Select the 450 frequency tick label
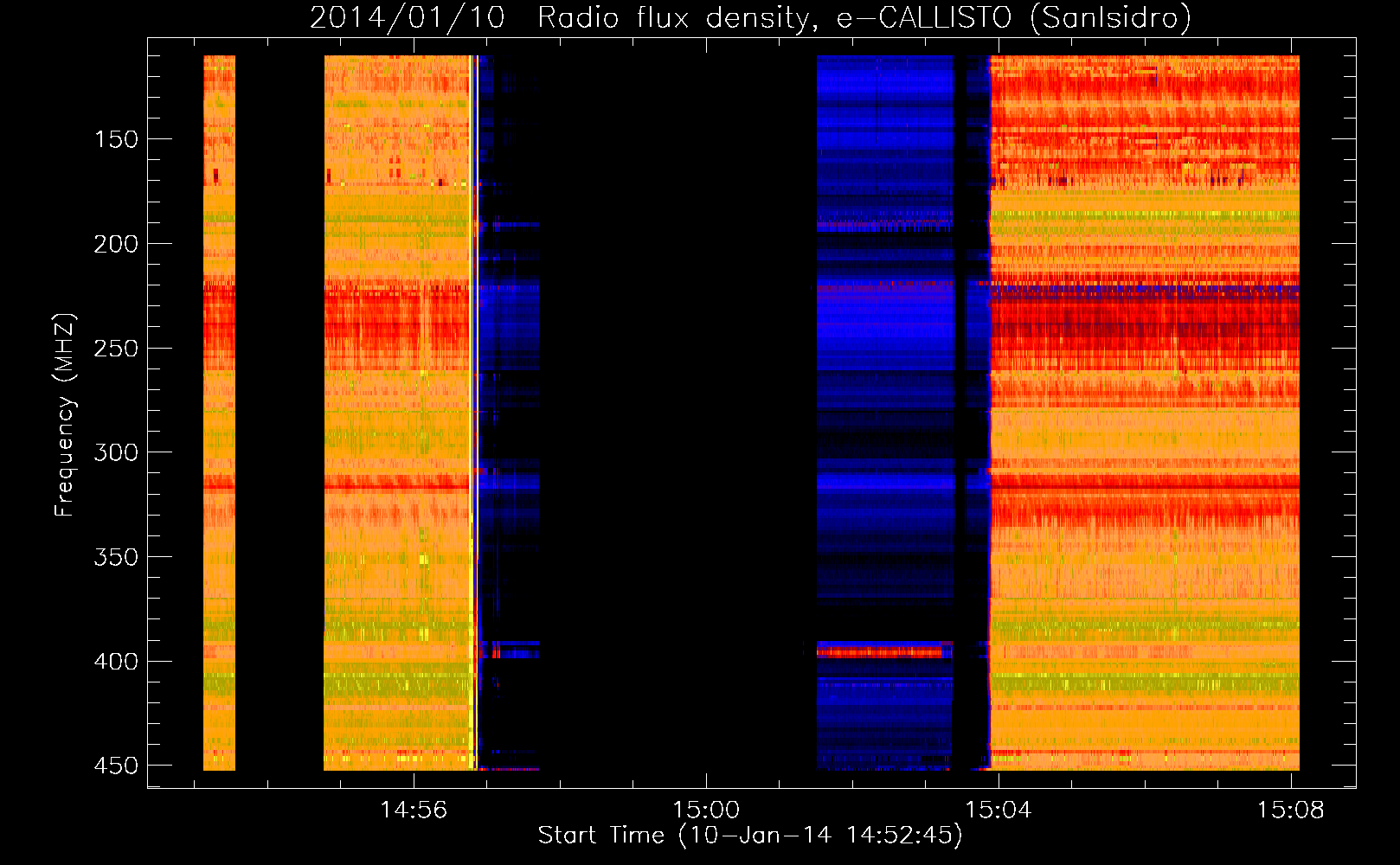This screenshot has height=865, width=1400. coord(116,766)
